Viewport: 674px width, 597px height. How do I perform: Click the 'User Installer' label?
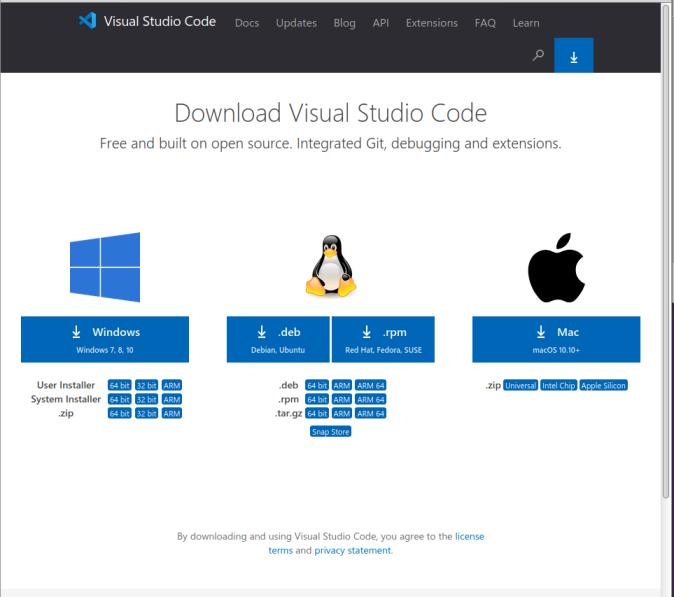point(66,385)
